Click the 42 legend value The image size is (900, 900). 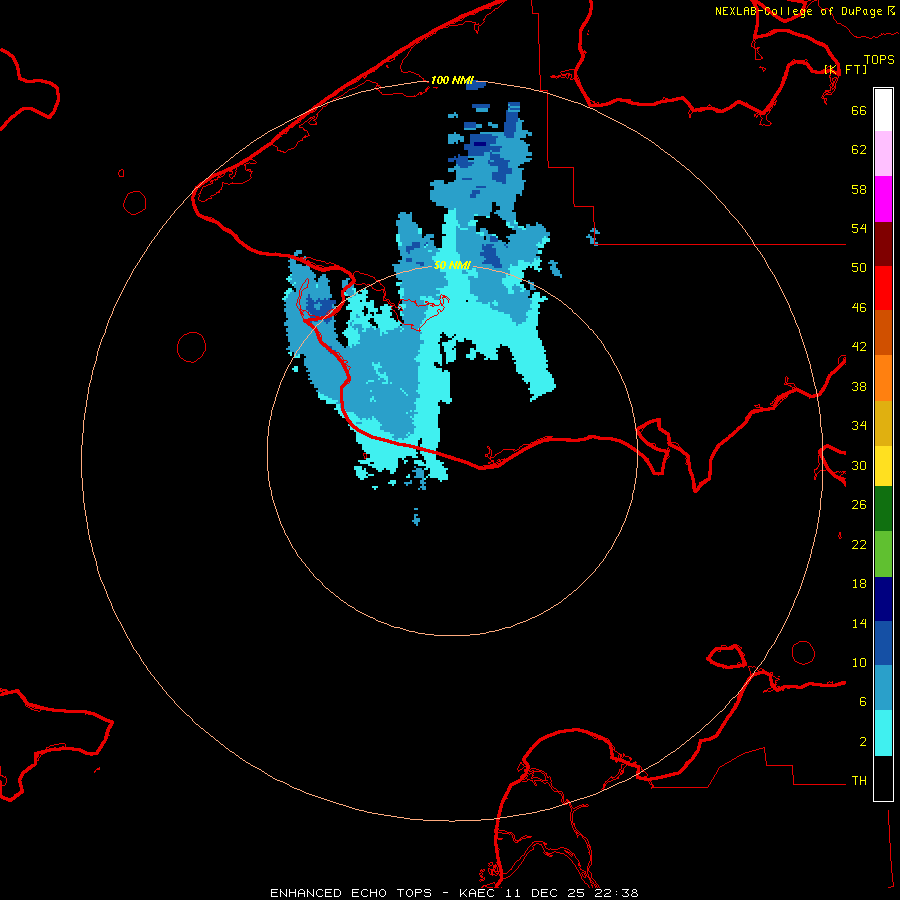tap(859, 347)
